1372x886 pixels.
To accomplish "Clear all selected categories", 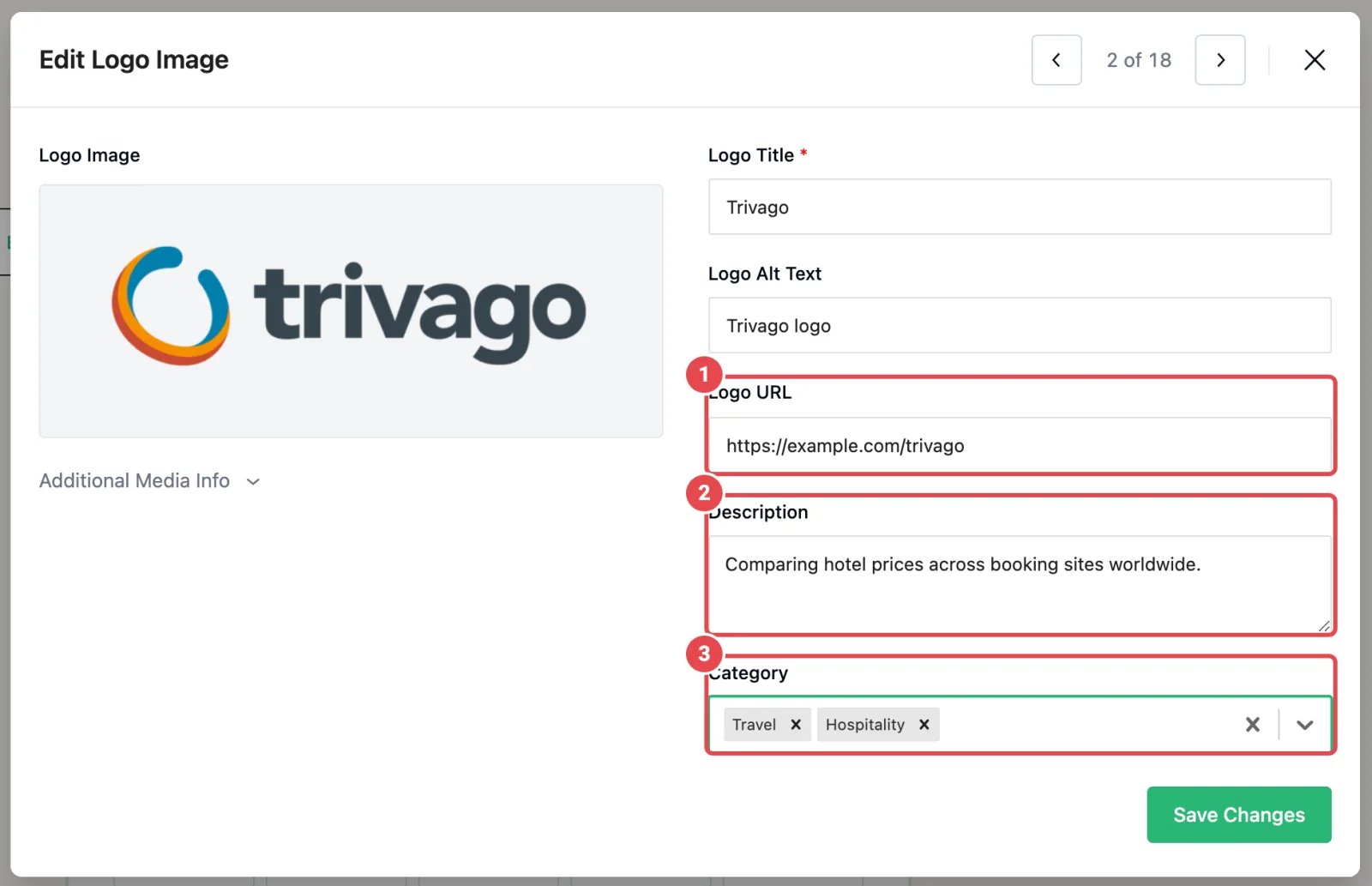I will point(1252,725).
